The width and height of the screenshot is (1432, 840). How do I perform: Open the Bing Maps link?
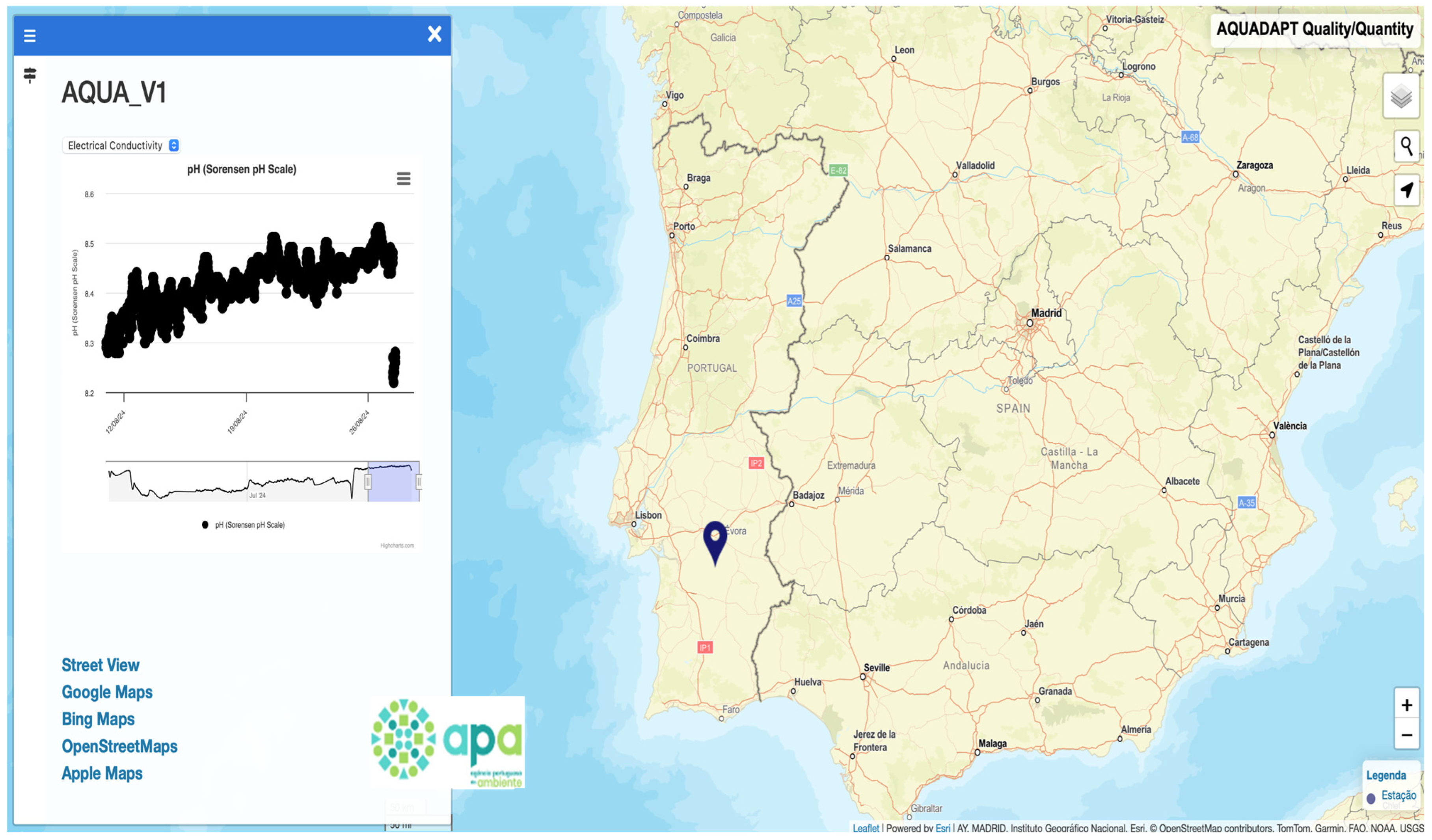98,719
